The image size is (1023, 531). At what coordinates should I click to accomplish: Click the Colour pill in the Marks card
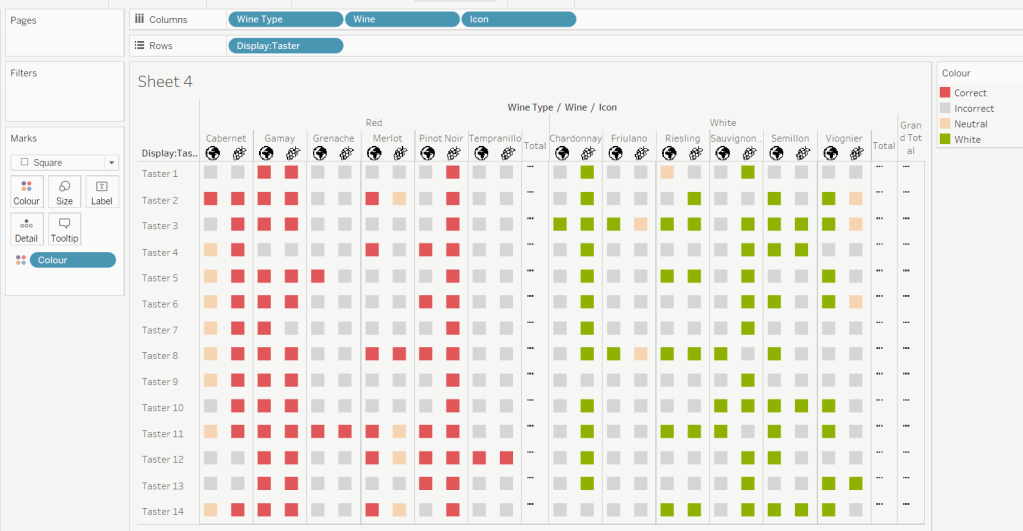[72, 260]
